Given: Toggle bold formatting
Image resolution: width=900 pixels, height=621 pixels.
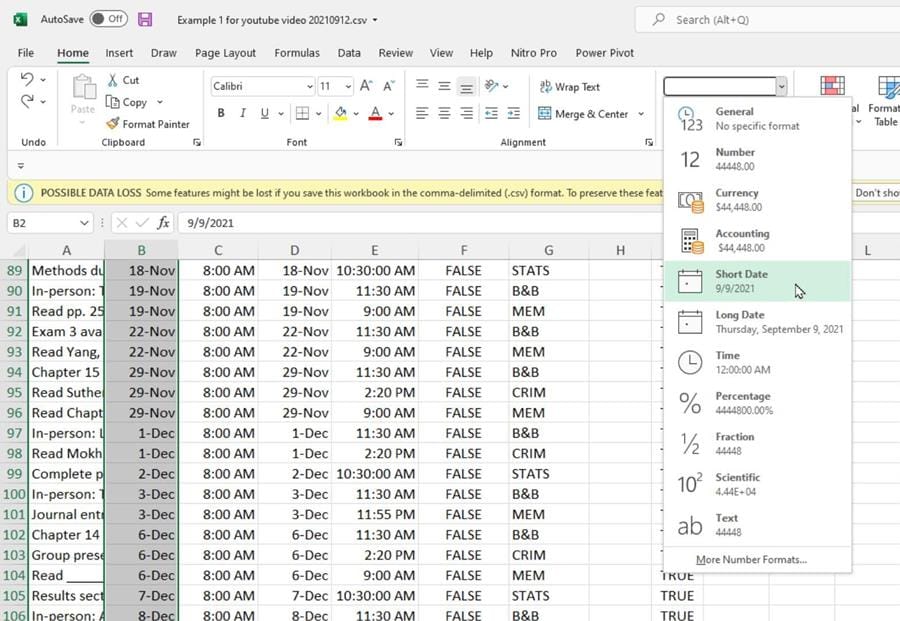Looking at the screenshot, I should [219, 113].
